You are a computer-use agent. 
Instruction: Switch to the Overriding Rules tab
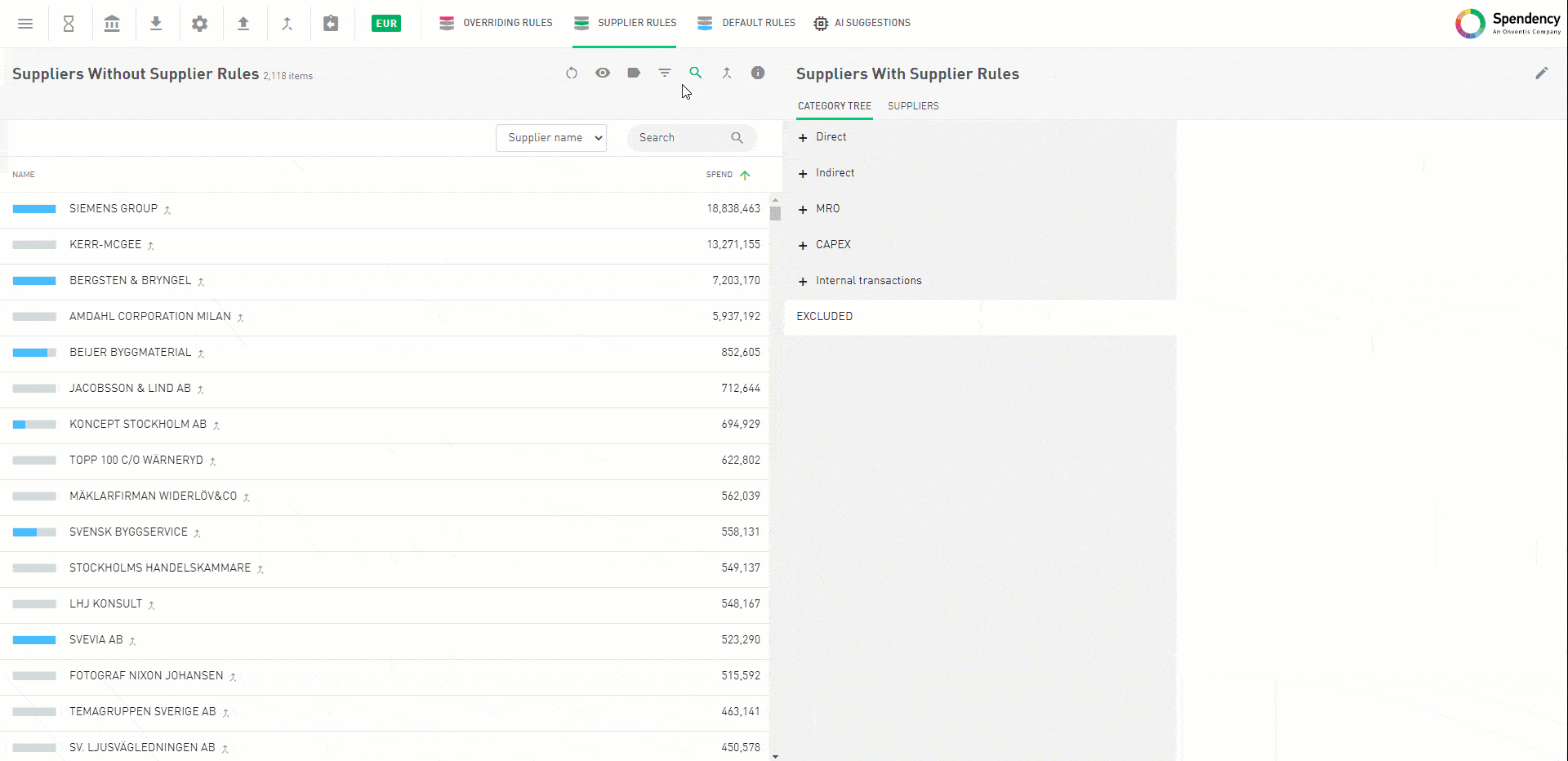point(496,23)
